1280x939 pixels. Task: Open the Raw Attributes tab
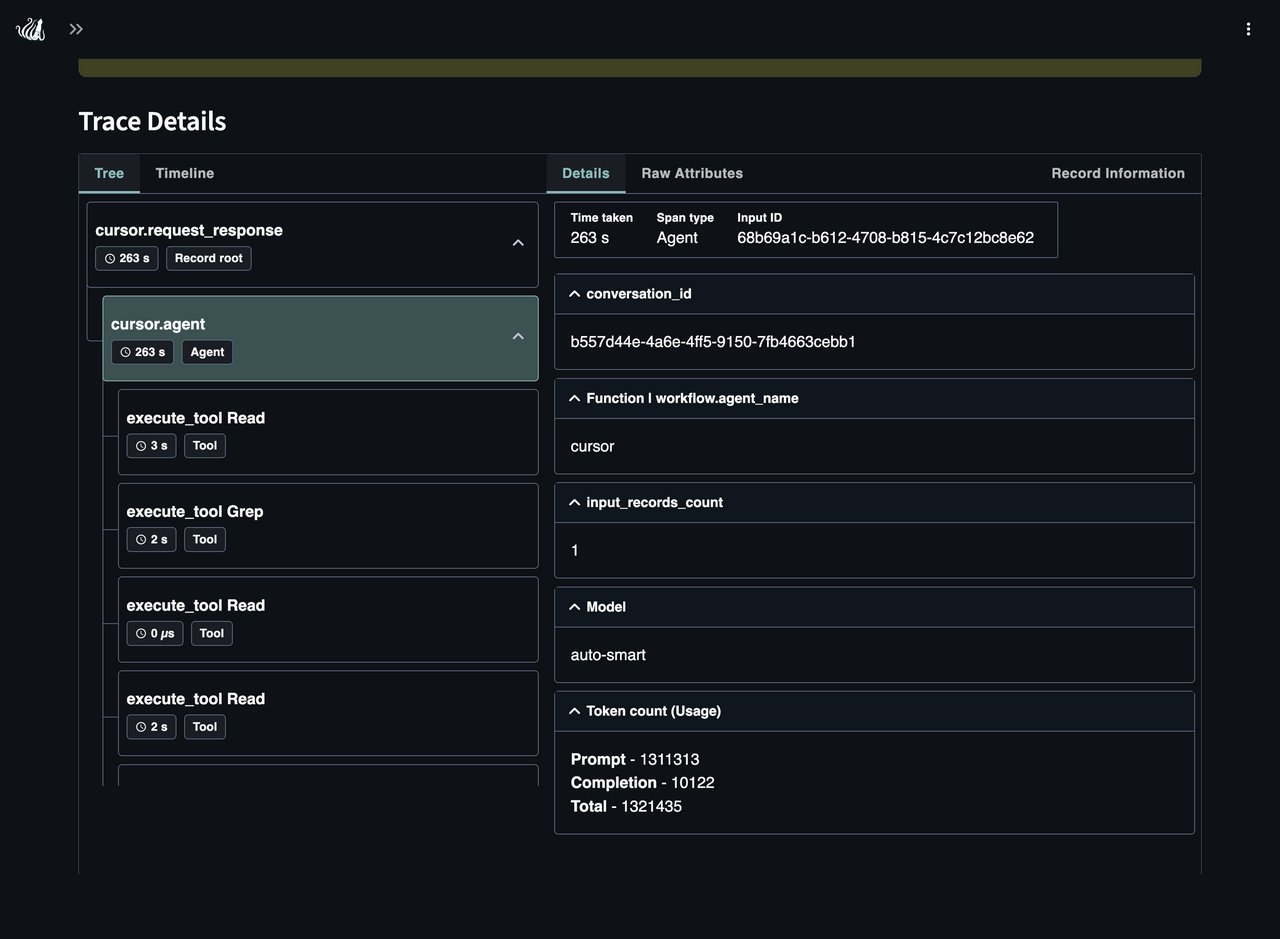(x=692, y=173)
